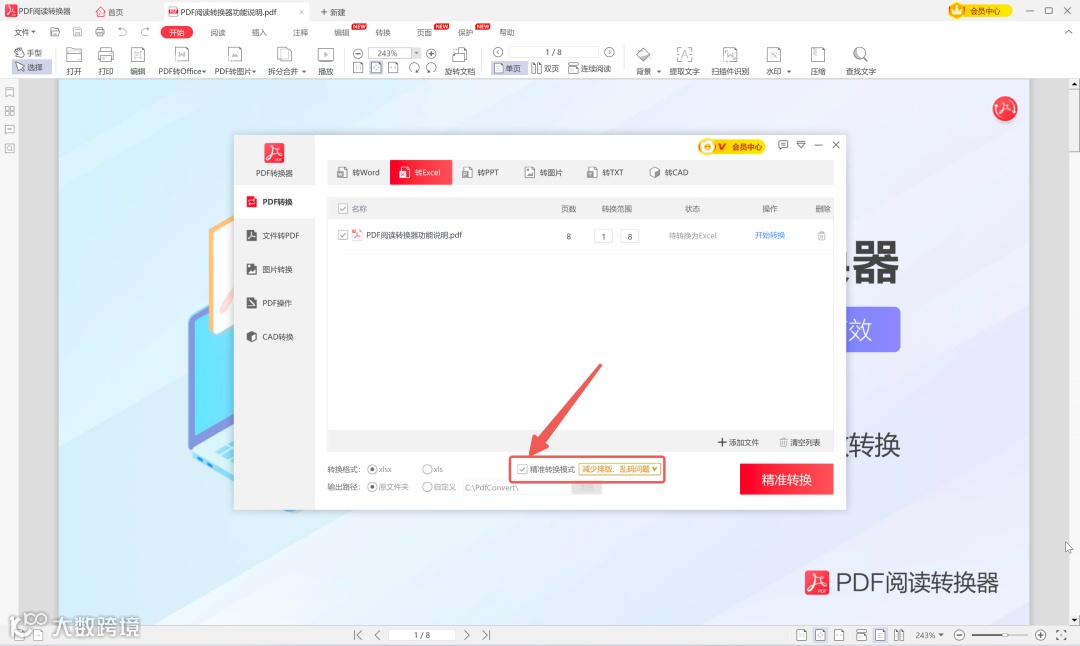Uncheck PDF阅读转换器功能说明.pdf row checkbox
1080x646 pixels.
(343, 235)
